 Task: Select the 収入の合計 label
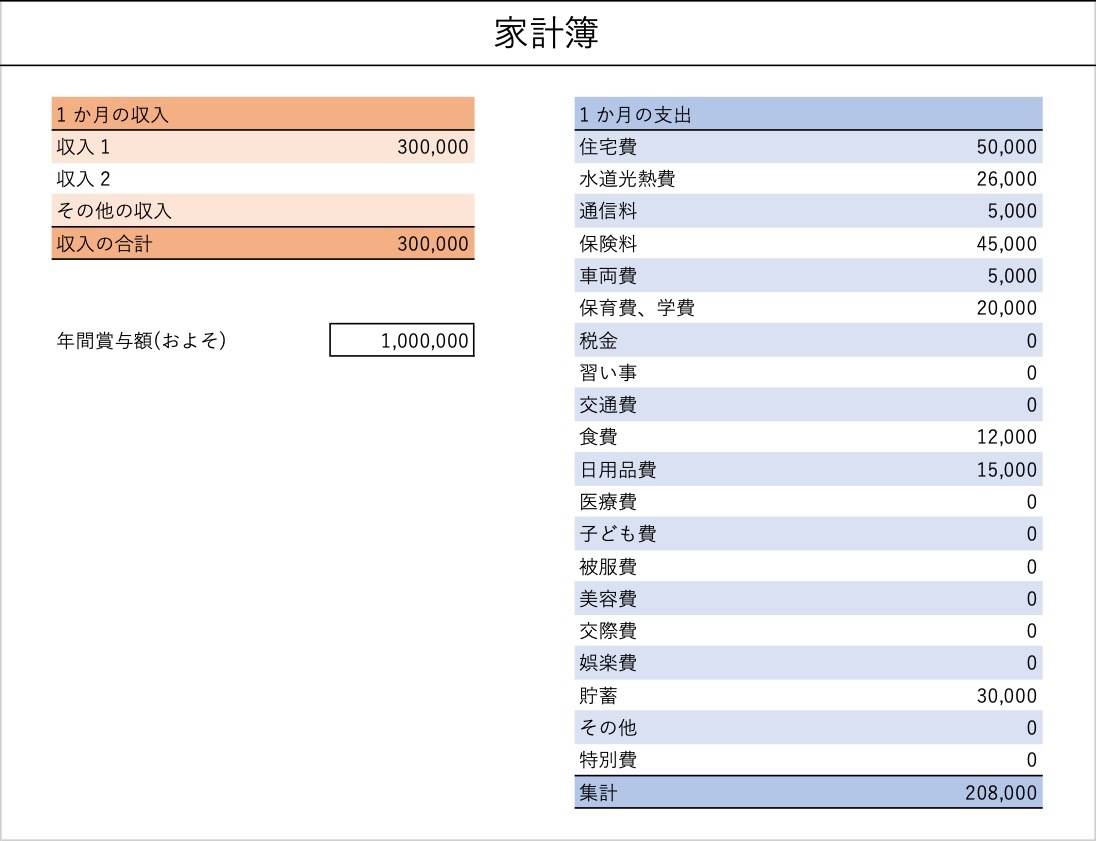(104, 244)
